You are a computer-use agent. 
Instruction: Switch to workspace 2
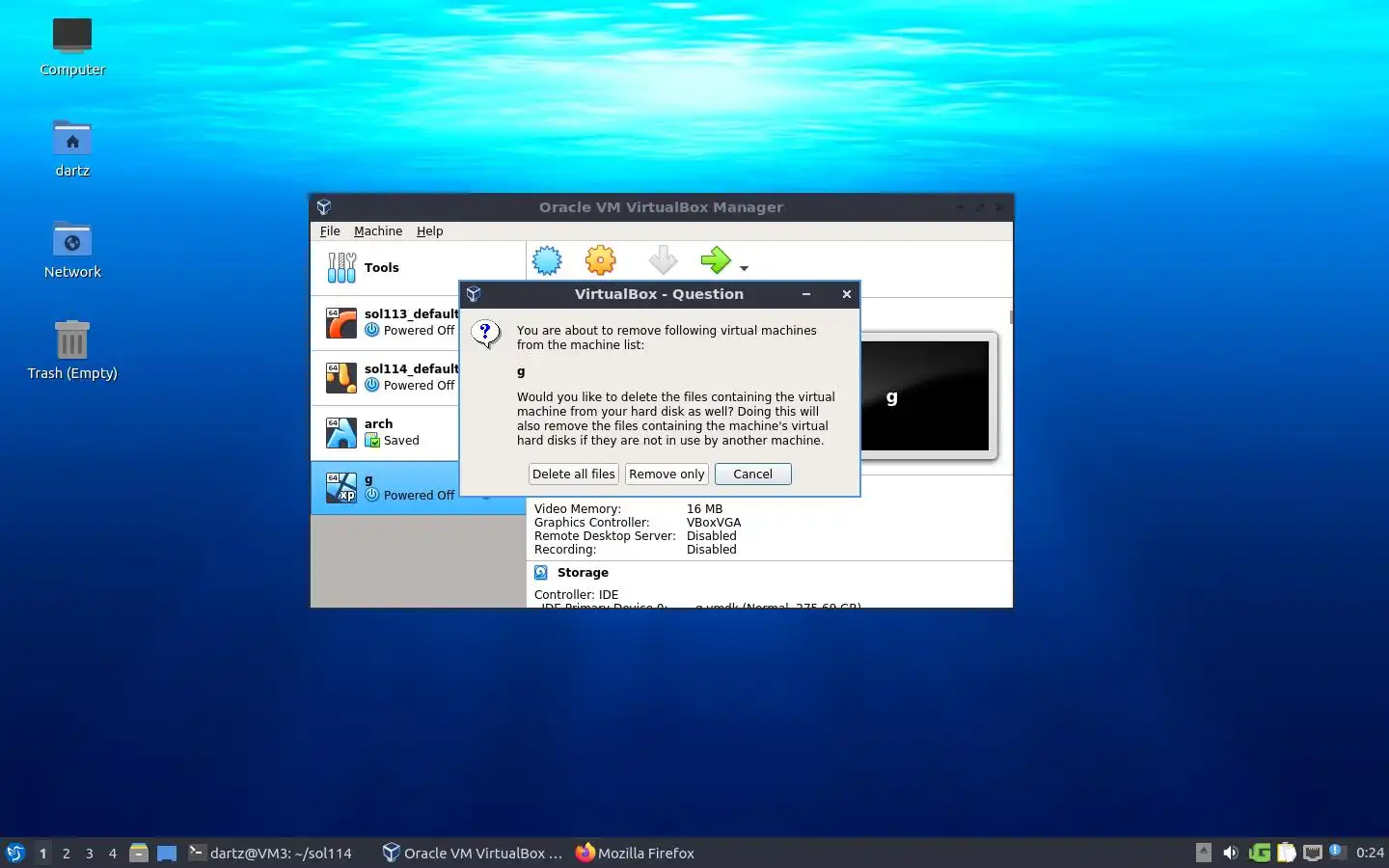[x=66, y=854]
